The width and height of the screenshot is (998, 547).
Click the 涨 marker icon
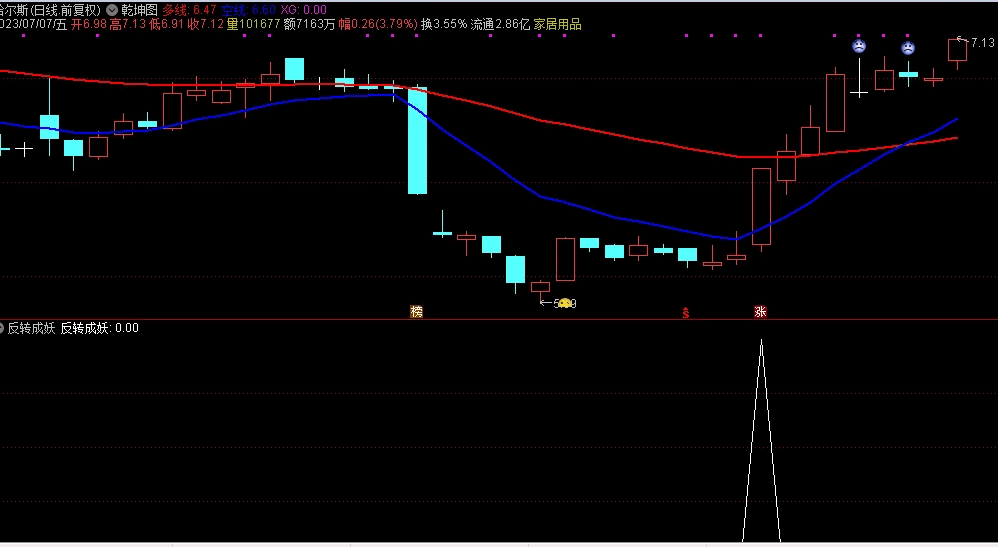761,311
